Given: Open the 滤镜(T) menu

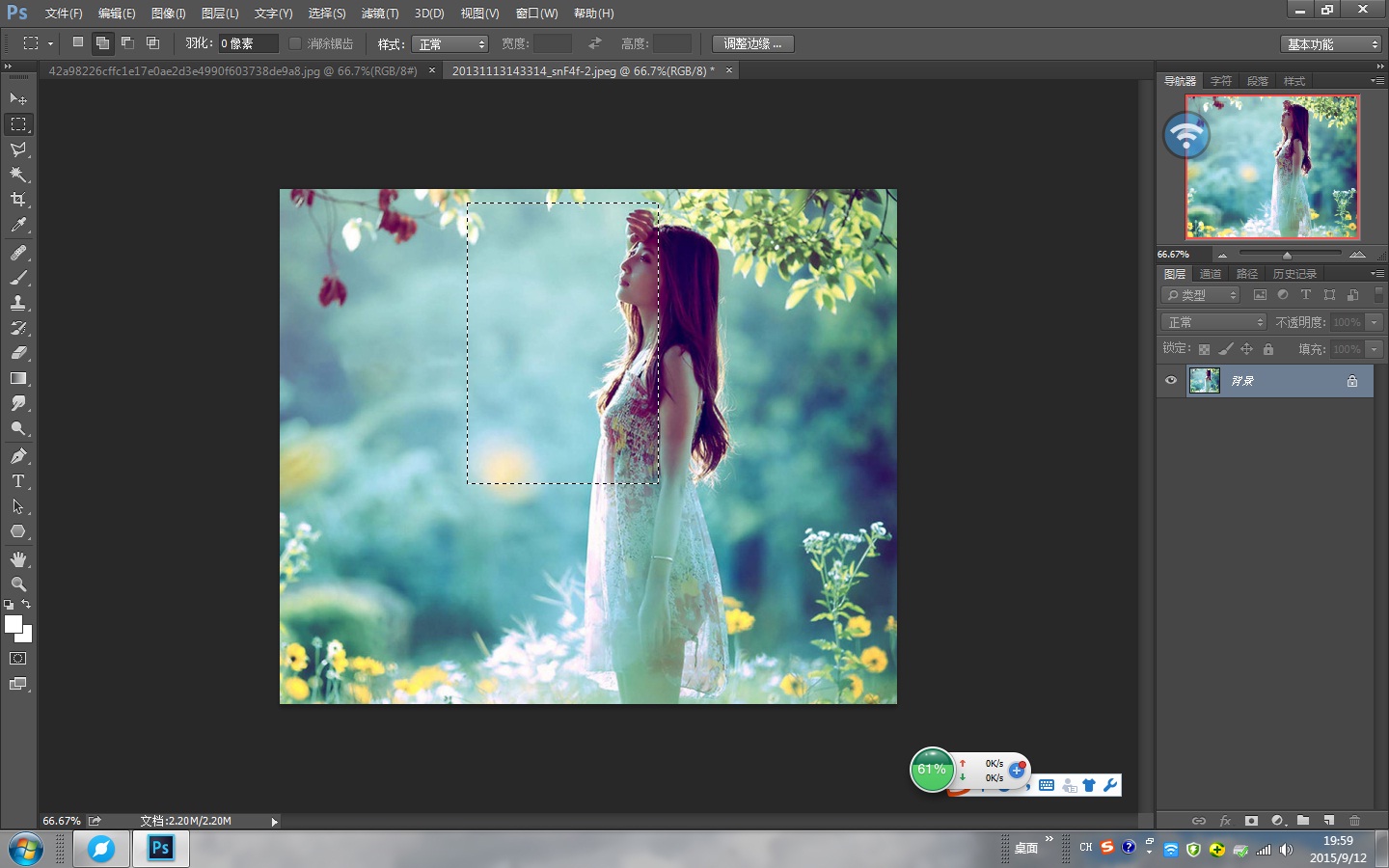Looking at the screenshot, I should (x=380, y=14).
